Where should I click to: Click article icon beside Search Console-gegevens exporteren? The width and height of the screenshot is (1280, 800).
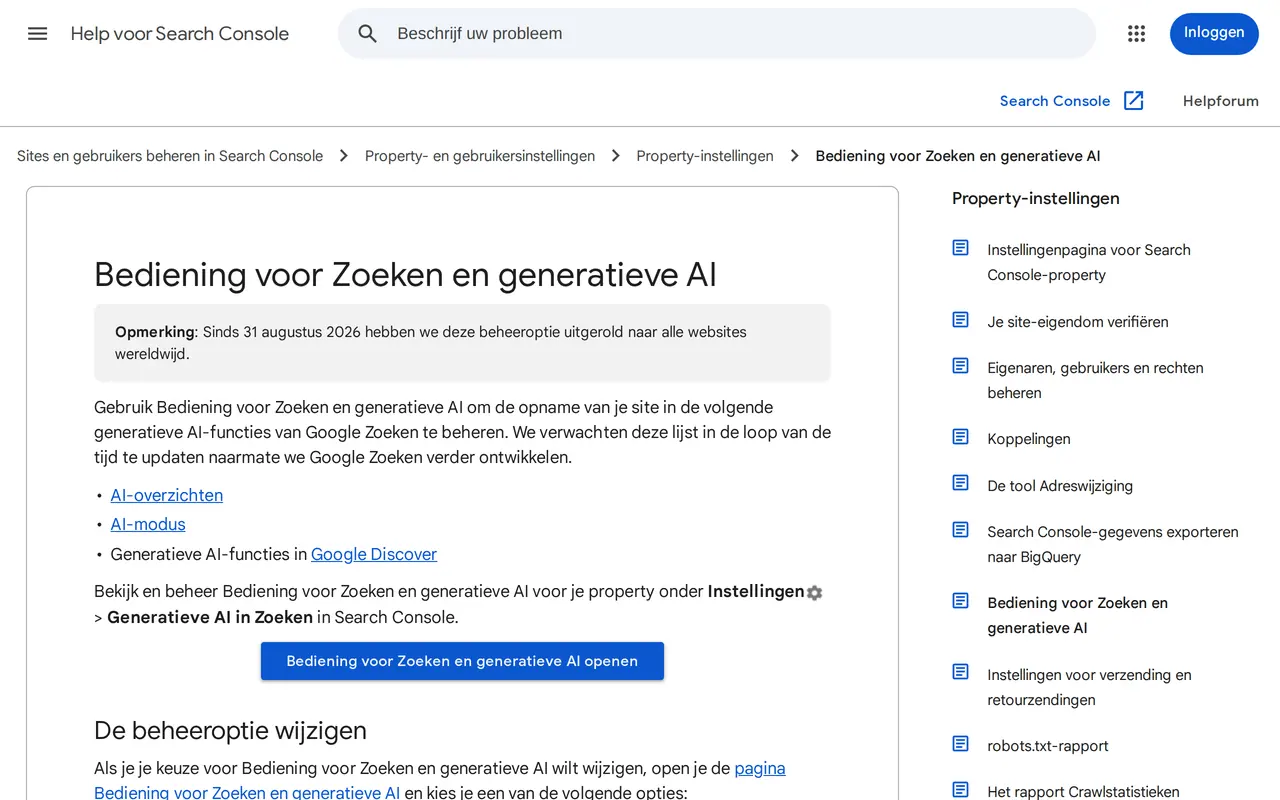tap(960, 530)
